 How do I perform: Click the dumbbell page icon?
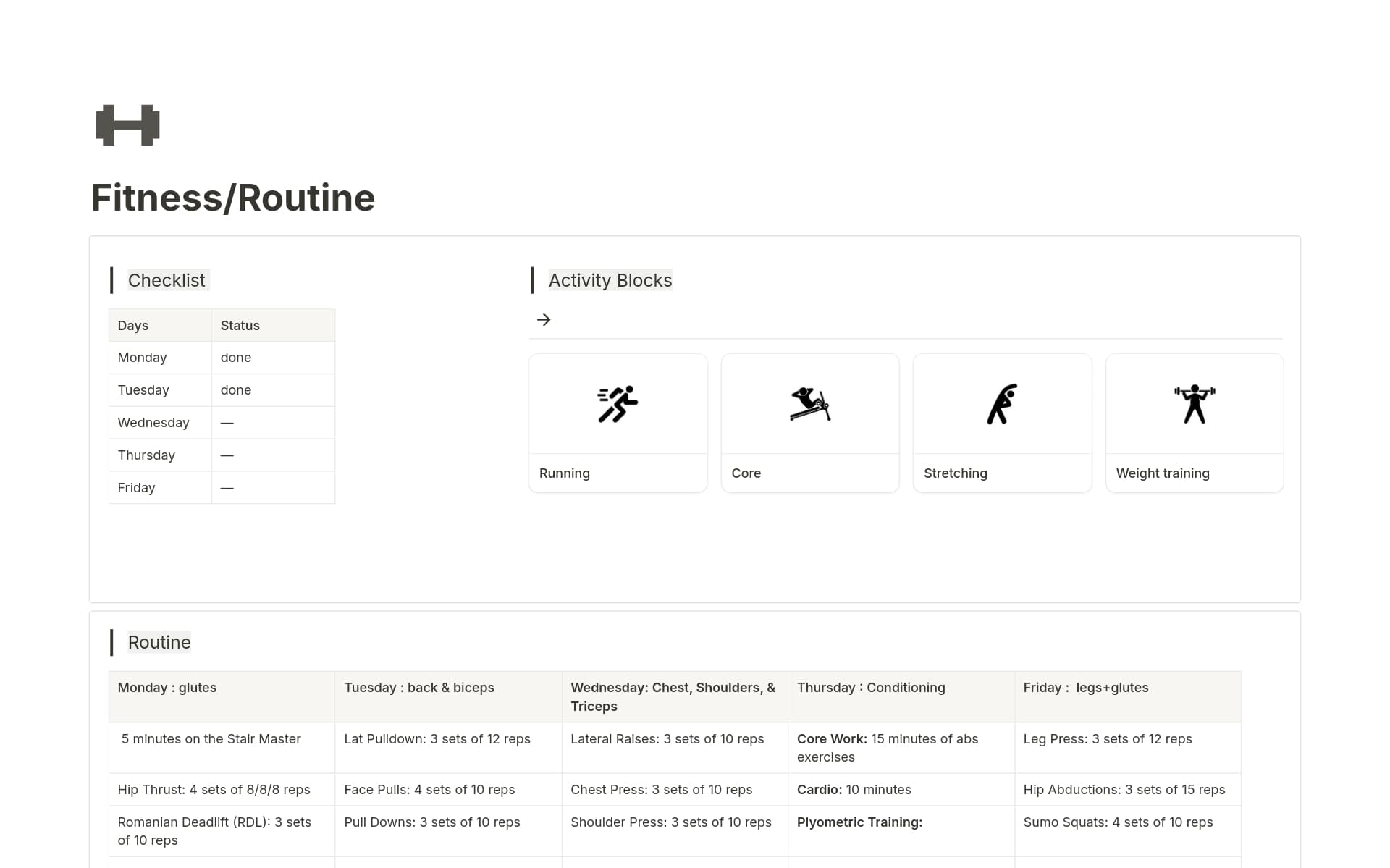[x=127, y=125]
